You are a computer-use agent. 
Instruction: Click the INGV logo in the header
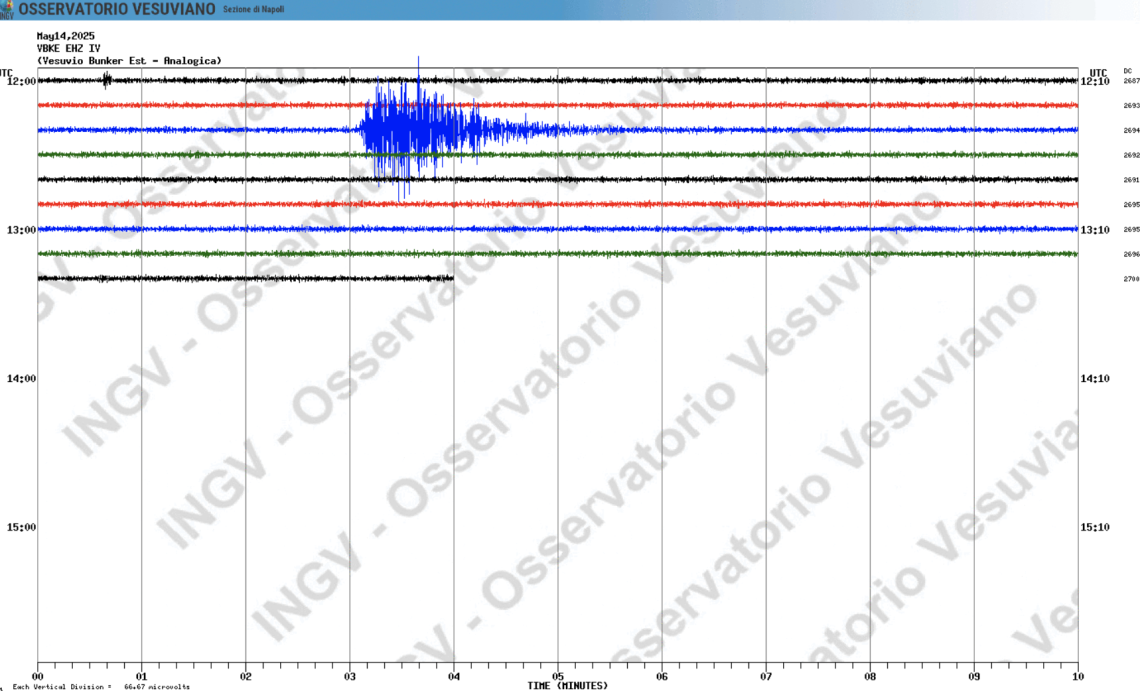pos(7,9)
